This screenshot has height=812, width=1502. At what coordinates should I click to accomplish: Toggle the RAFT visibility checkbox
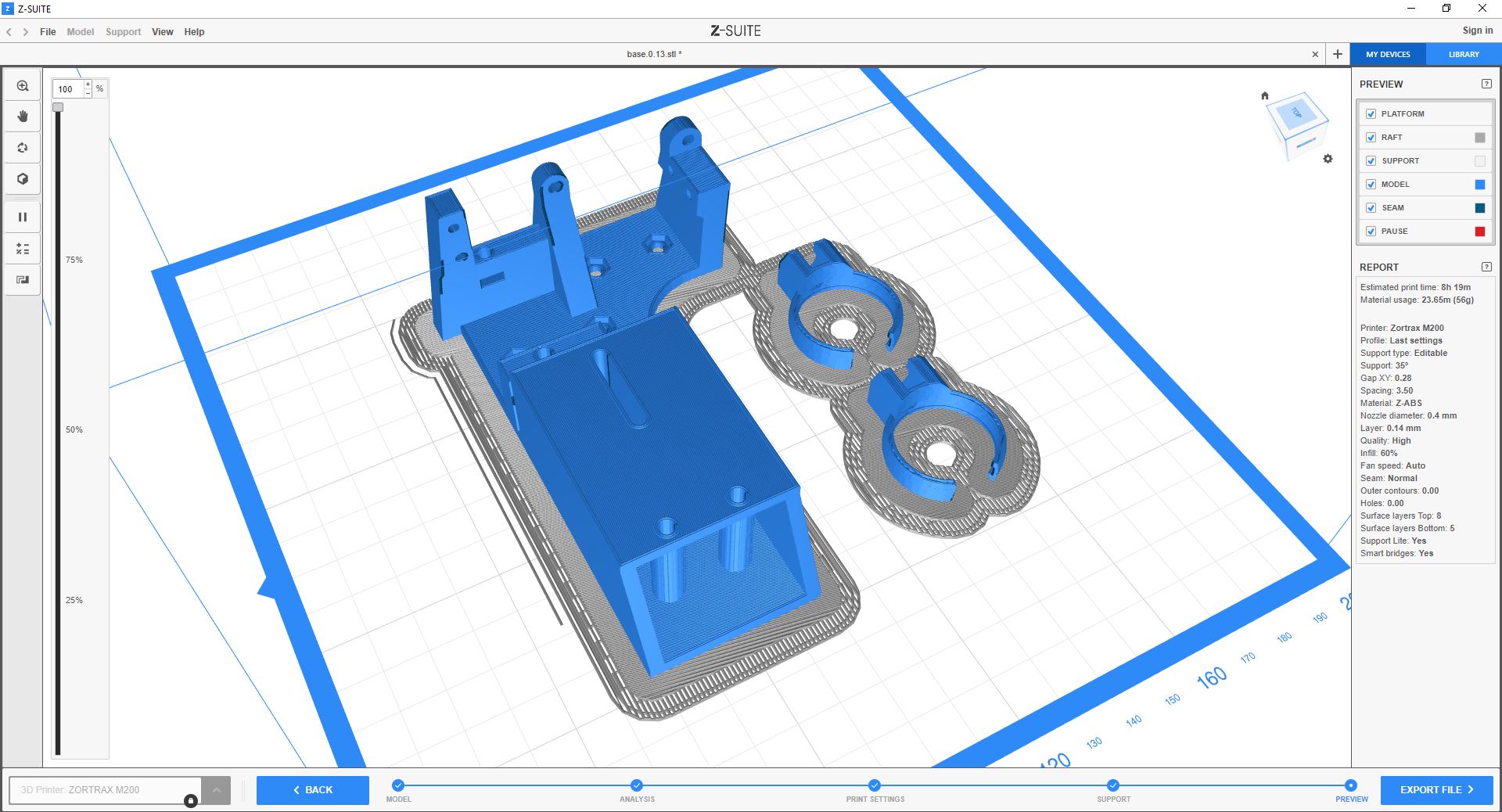click(1371, 138)
